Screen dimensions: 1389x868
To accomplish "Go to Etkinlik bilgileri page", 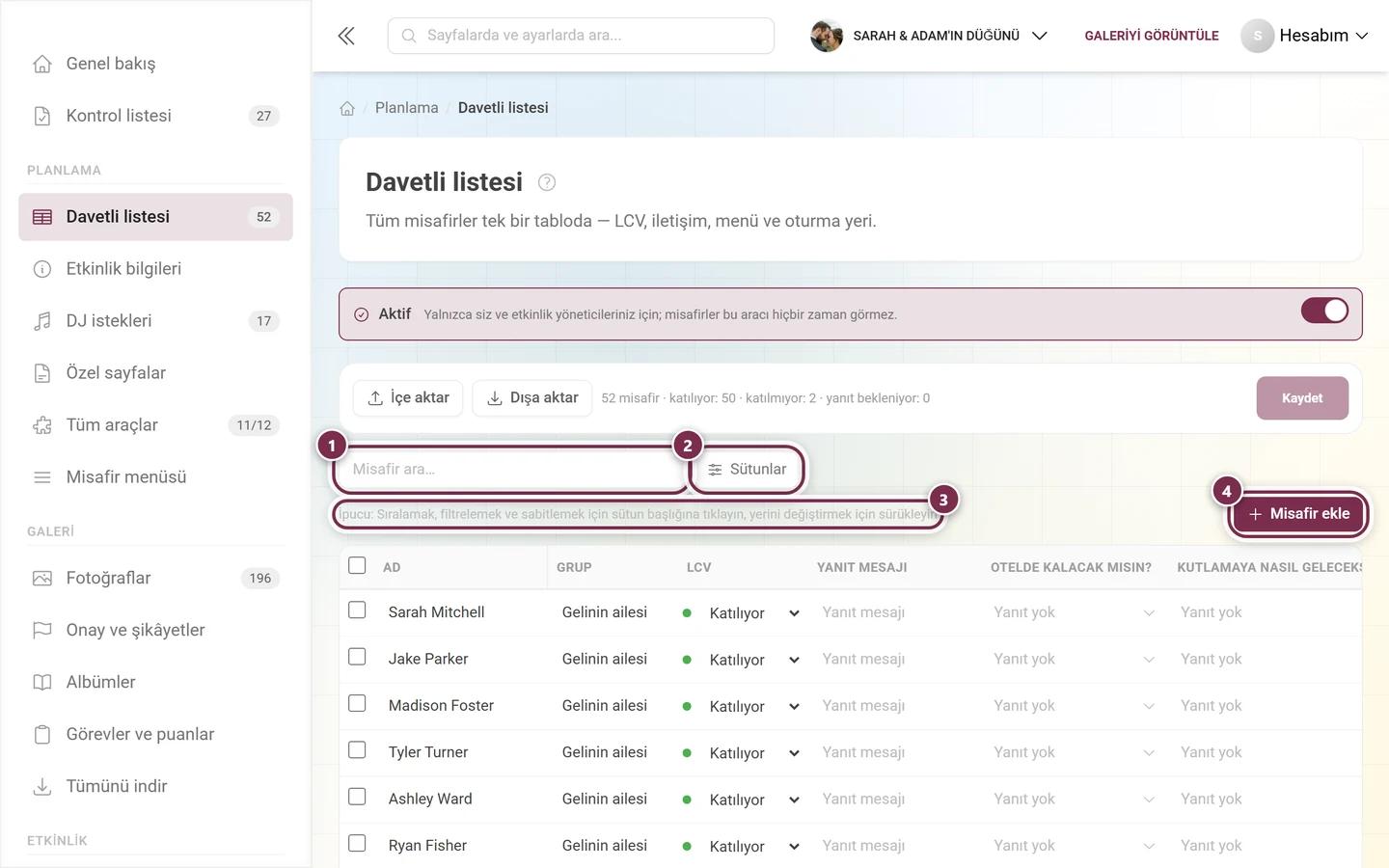I will pos(155,269).
